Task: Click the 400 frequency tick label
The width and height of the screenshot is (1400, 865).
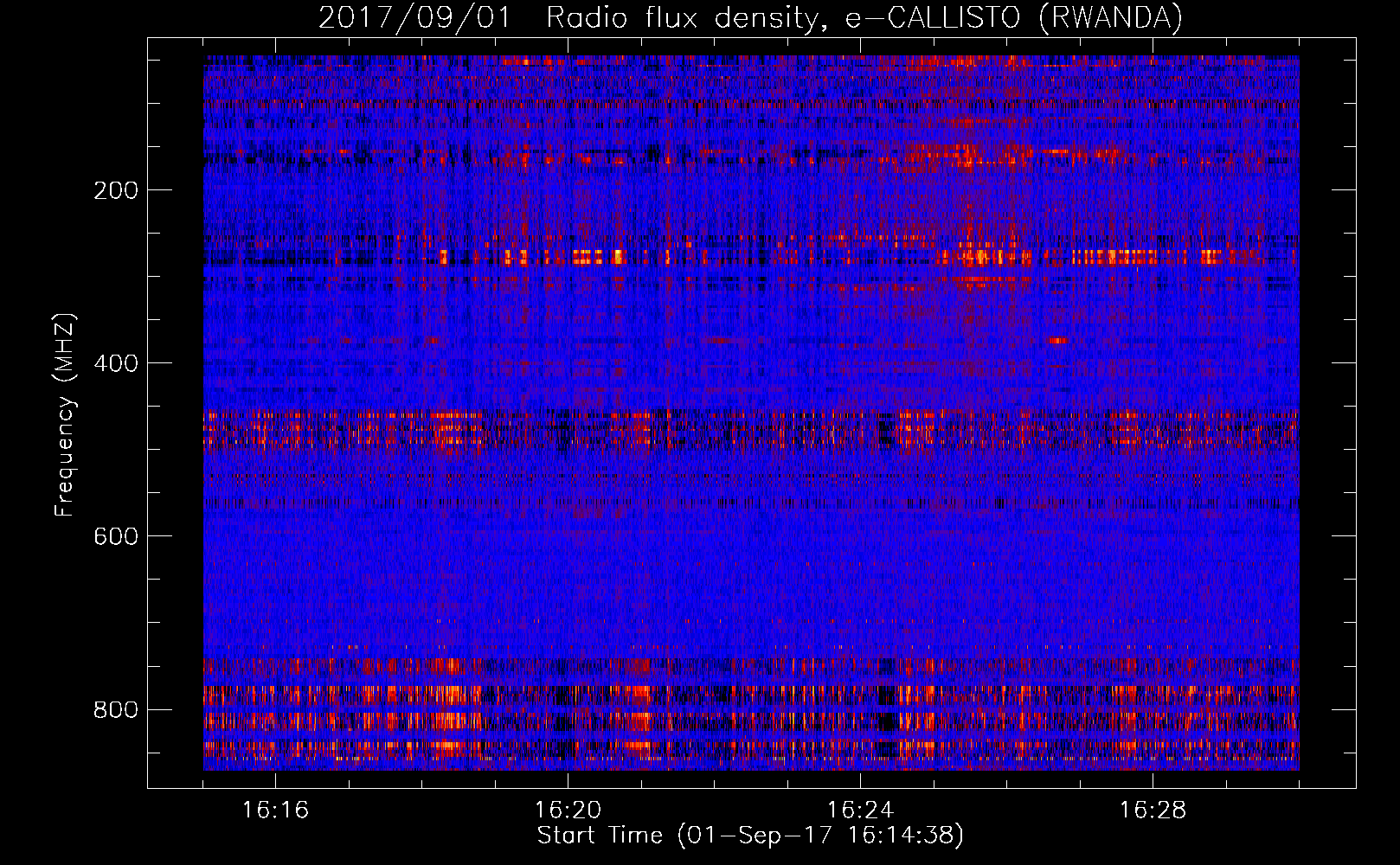Action: (116, 363)
